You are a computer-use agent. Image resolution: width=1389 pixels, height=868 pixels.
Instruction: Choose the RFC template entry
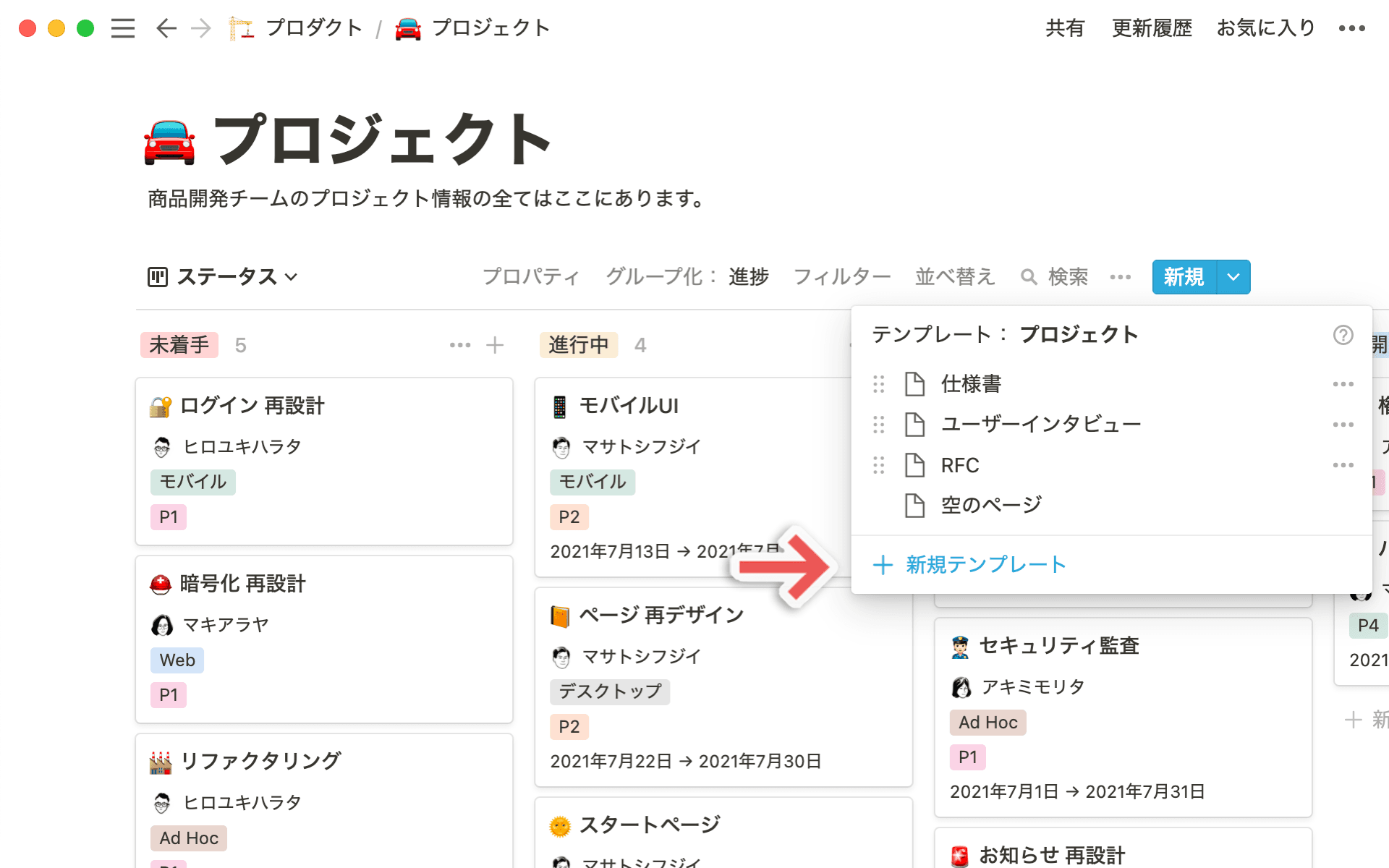tap(959, 465)
